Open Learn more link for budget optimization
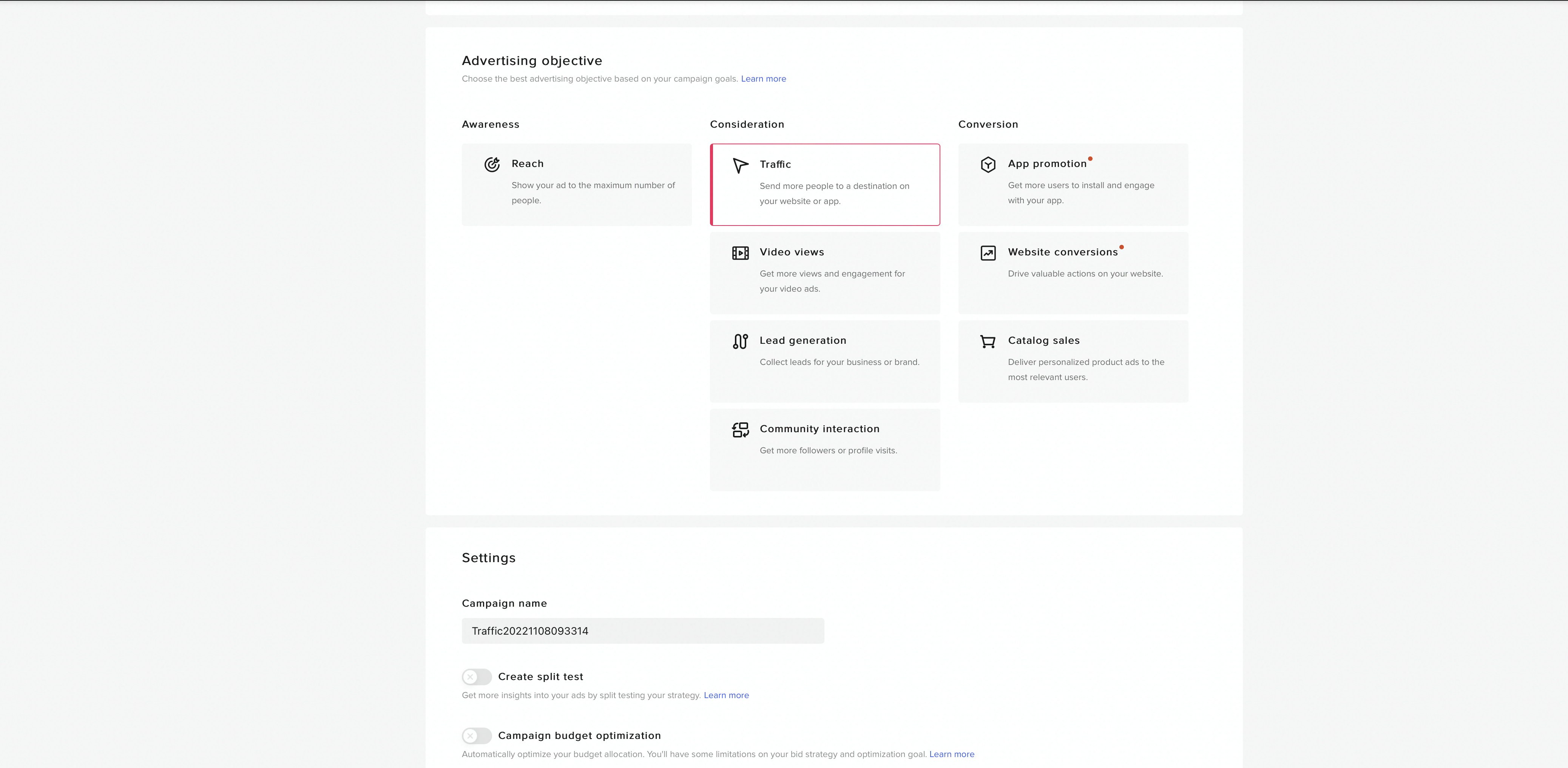Screen dimensions: 1568x768 click(x=951, y=754)
